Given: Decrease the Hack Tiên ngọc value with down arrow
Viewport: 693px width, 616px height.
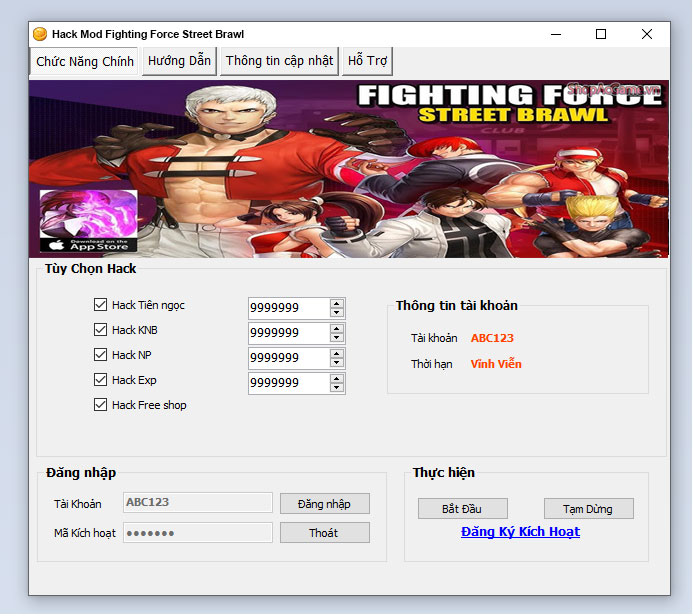Looking at the screenshot, I should click(x=337, y=312).
